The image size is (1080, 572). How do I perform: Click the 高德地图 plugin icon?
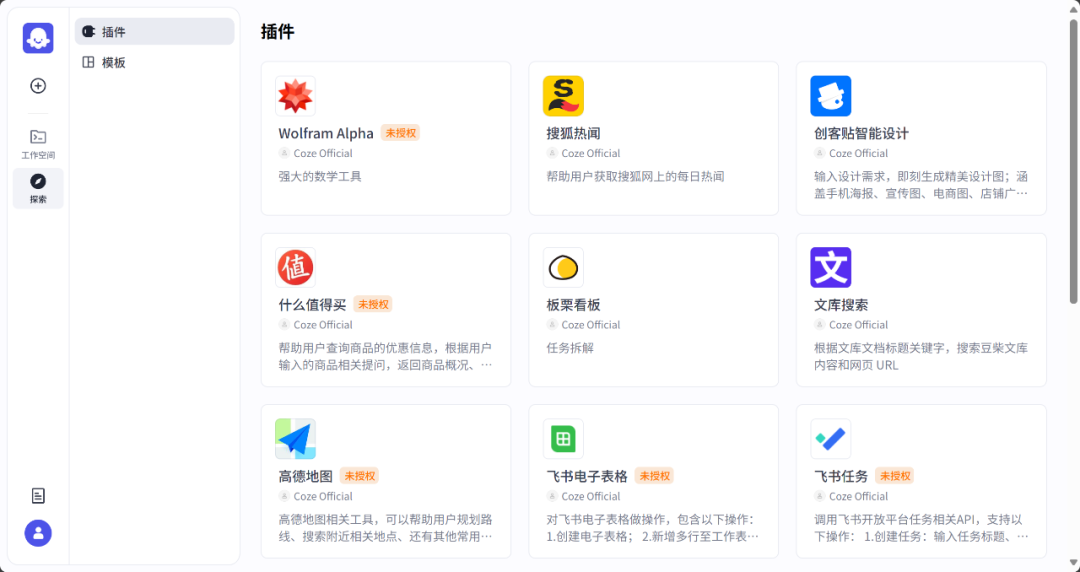[x=295, y=439]
